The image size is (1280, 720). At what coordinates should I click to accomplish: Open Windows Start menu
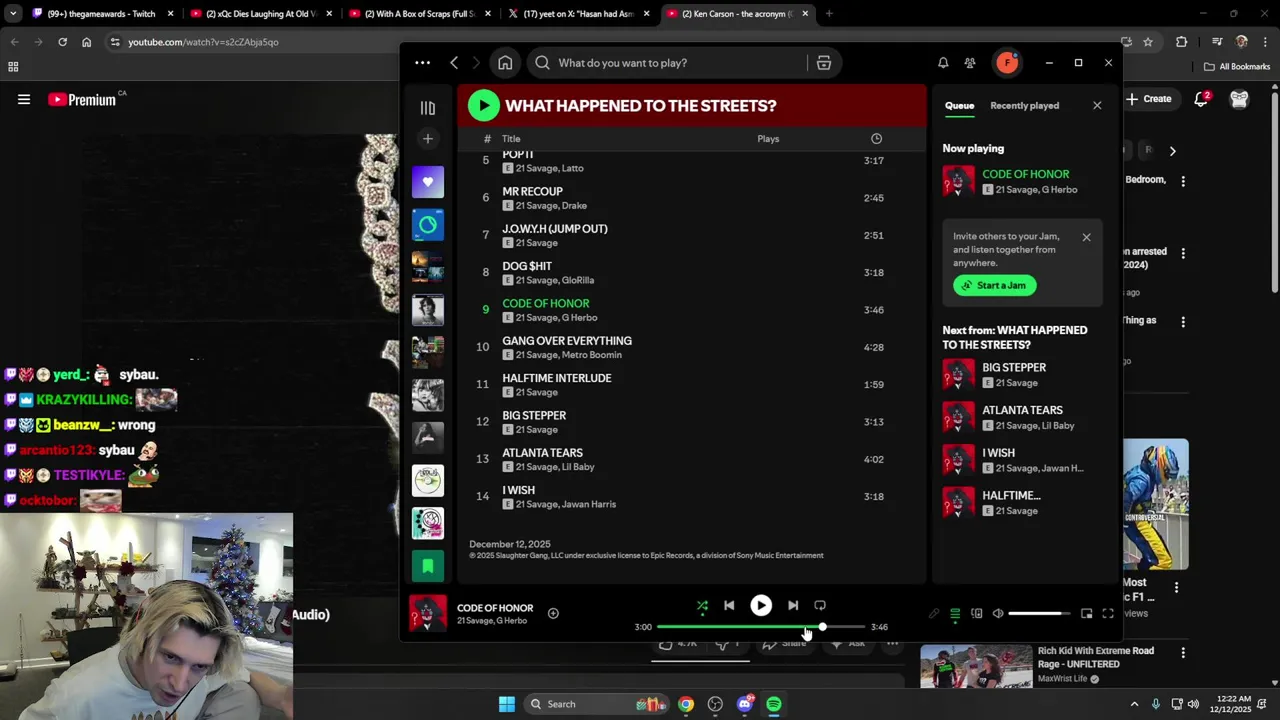pyautogui.click(x=507, y=704)
